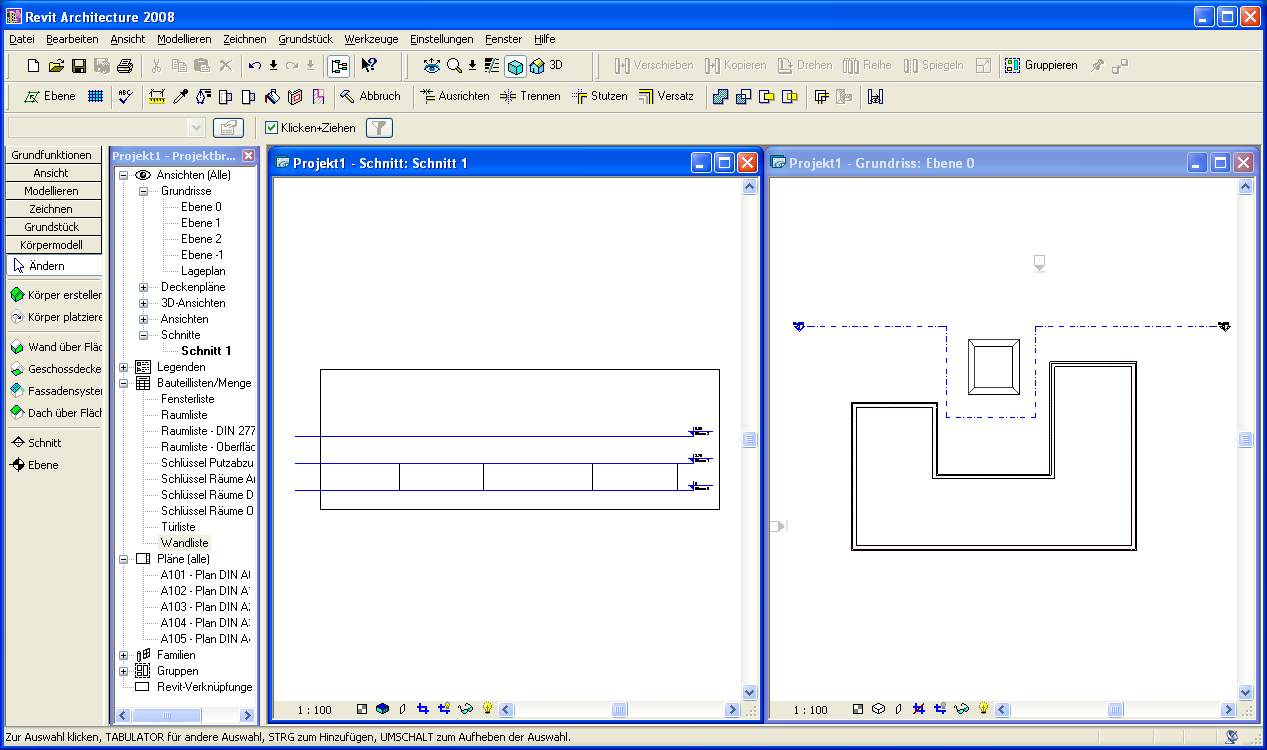Screen dimensions: 1267x750
Task: Expand the Deckenpläne tree node
Action: [143, 287]
